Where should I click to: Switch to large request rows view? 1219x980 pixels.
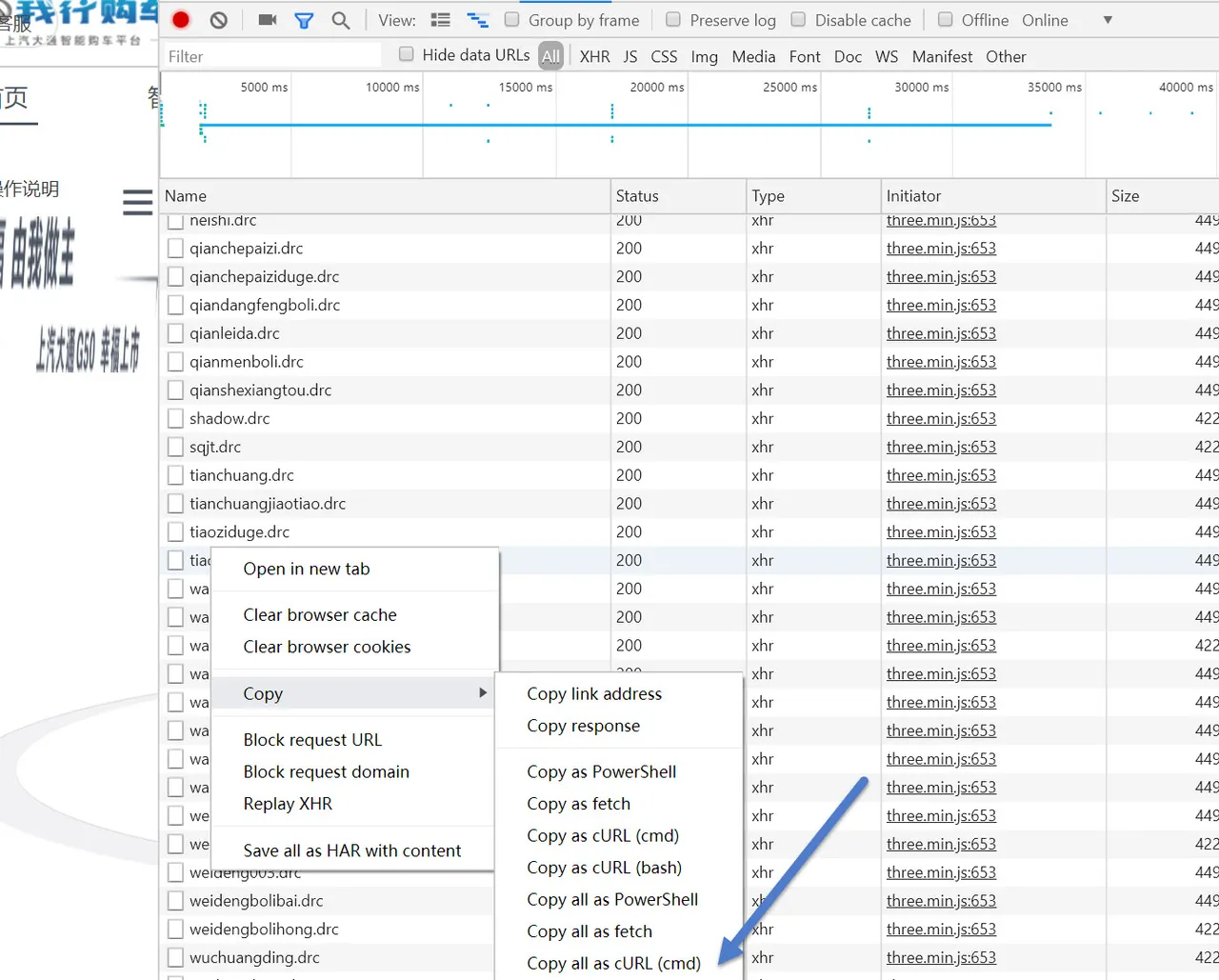(x=440, y=20)
